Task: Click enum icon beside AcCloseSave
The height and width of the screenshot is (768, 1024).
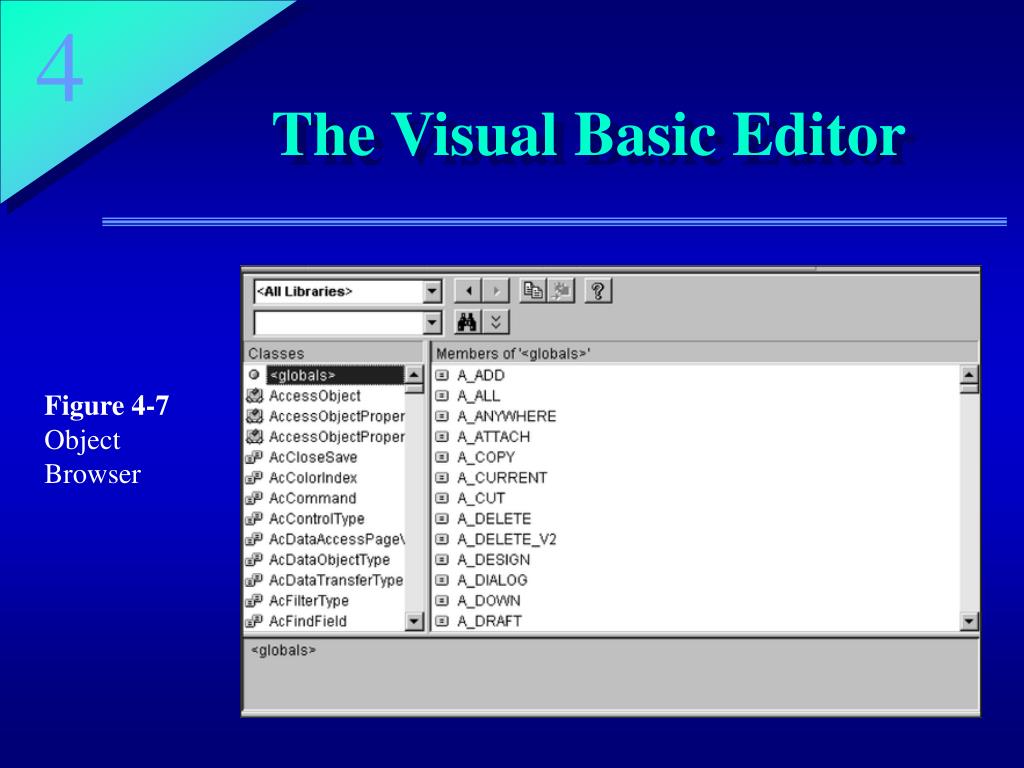Action: 254,457
